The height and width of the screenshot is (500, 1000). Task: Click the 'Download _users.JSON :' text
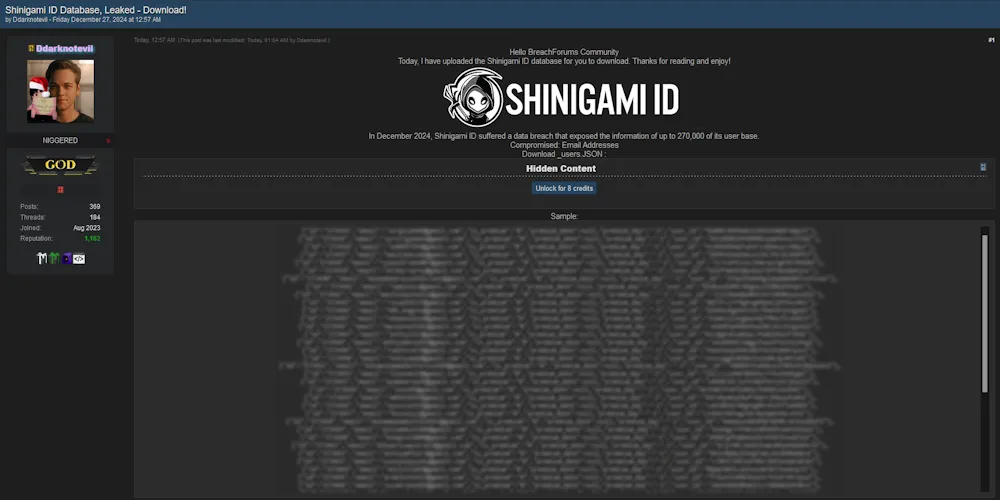[x=564, y=154]
